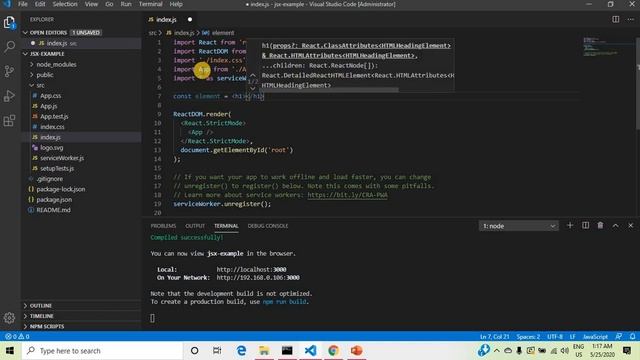Image resolution: width=640 pixels, height=360 pixels.
Task: Change UTF-8 file encoding
Action: (555, 336)
